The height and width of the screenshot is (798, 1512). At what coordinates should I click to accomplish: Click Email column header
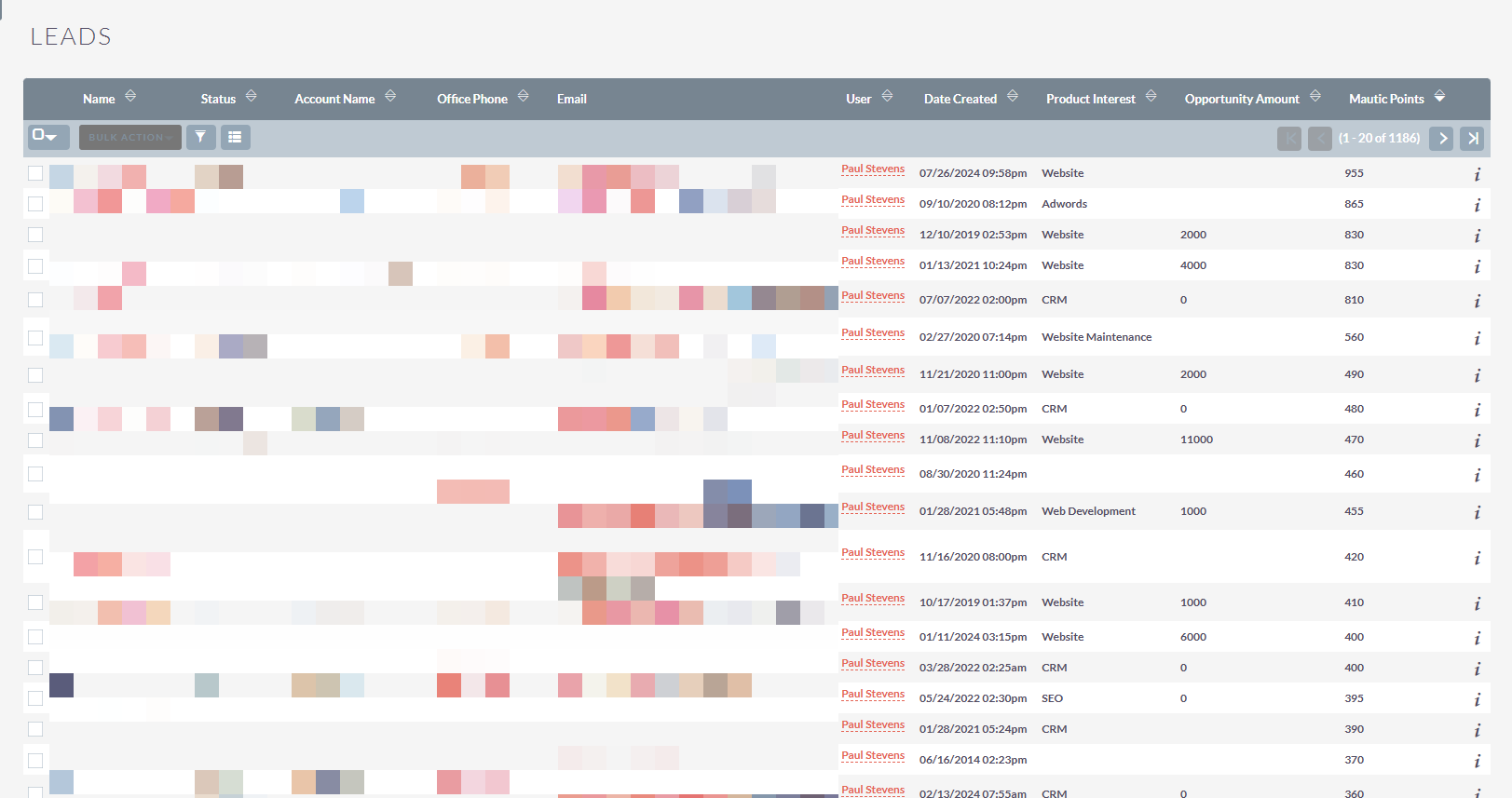click(572, 99)
